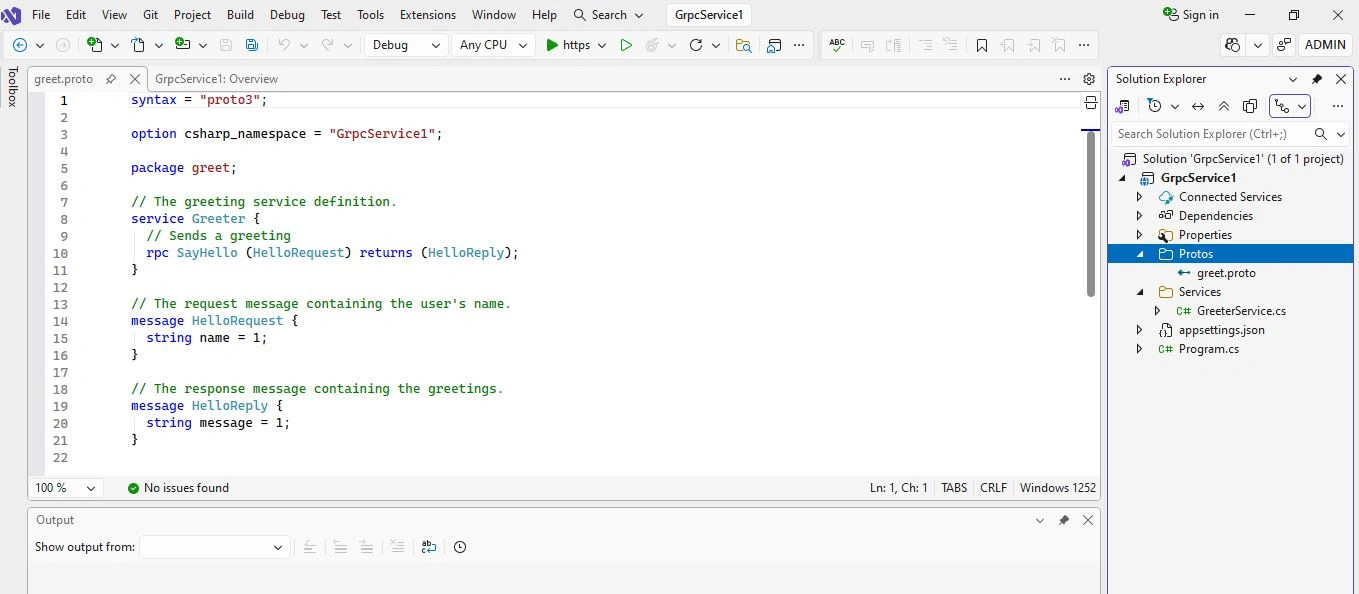Click the Navigate Backward arrow icon

[x=20, y=45]
